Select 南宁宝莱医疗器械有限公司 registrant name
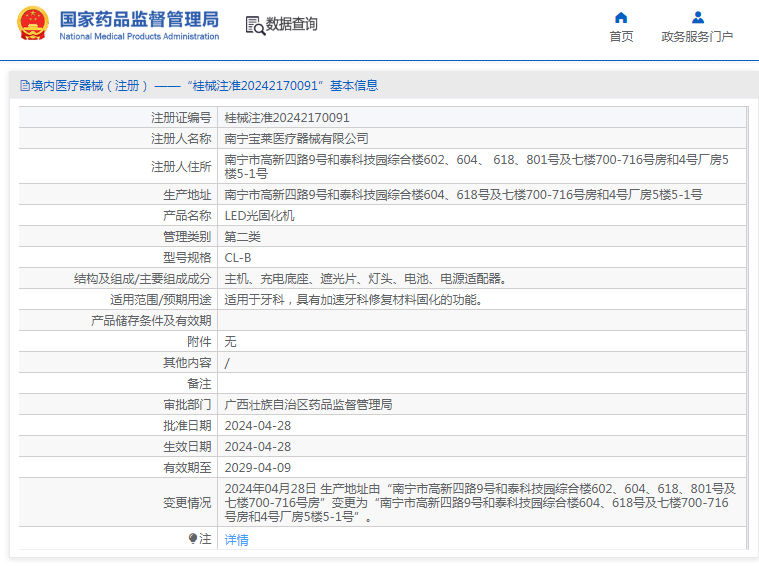The width and height of the screenshot is (759, 566). click(x=297, y=139)
